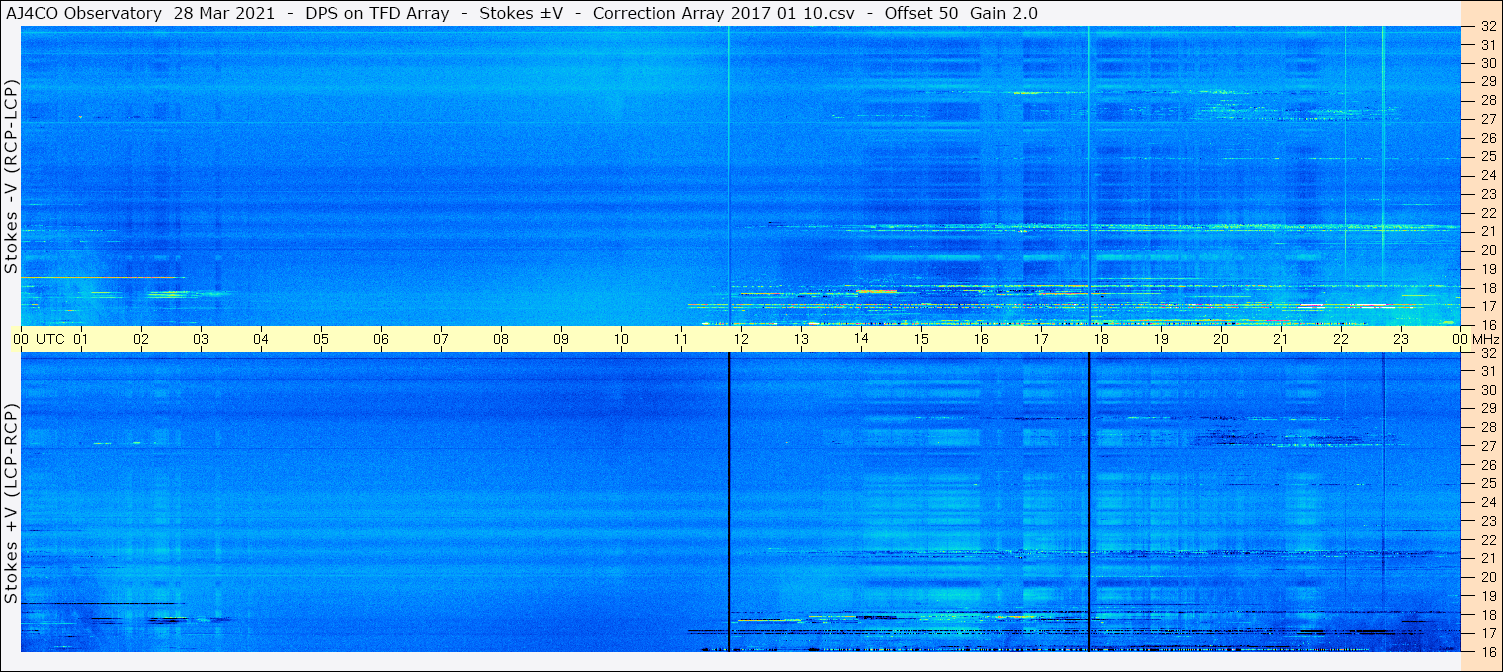Click 29 MHz label in Stokes -V panel
Image resolution: width=1503 pixels, height=672 pixels.
(x=1488, y=81)
